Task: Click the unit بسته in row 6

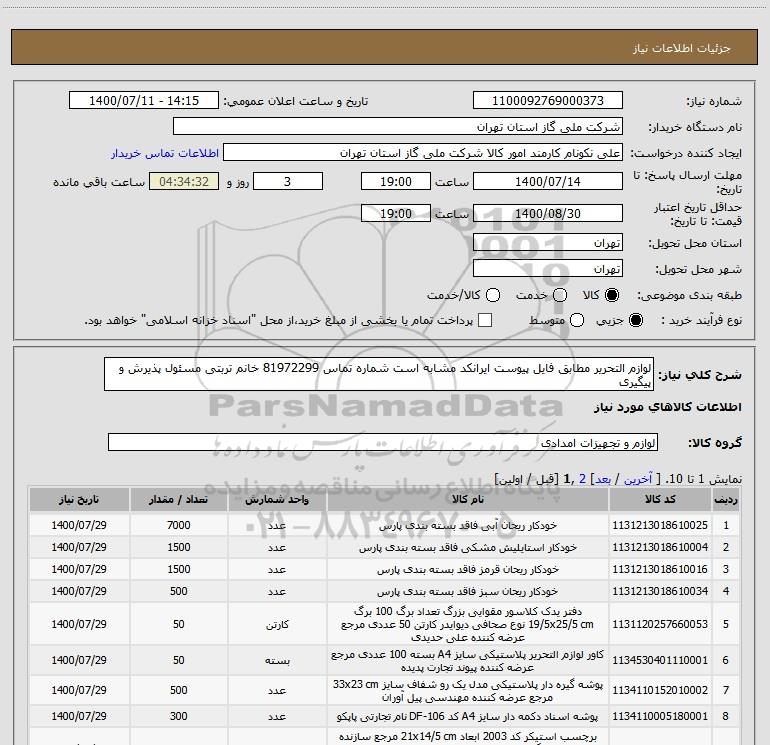Action: (277, 661)
